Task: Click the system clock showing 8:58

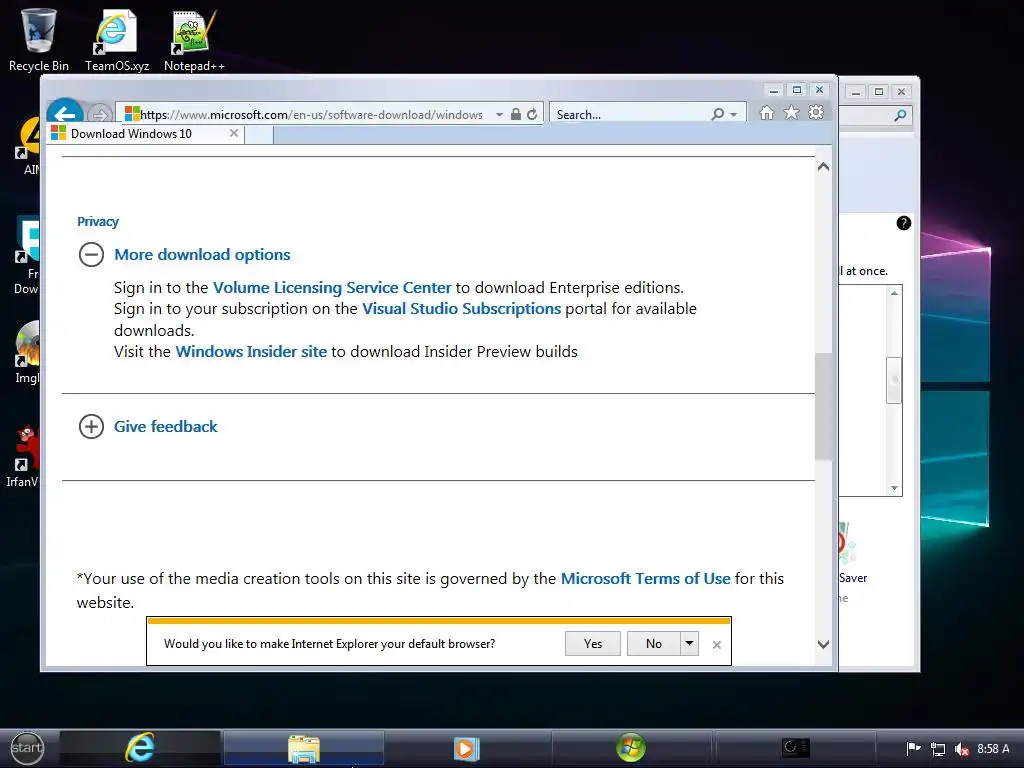Action: [993, 749]
